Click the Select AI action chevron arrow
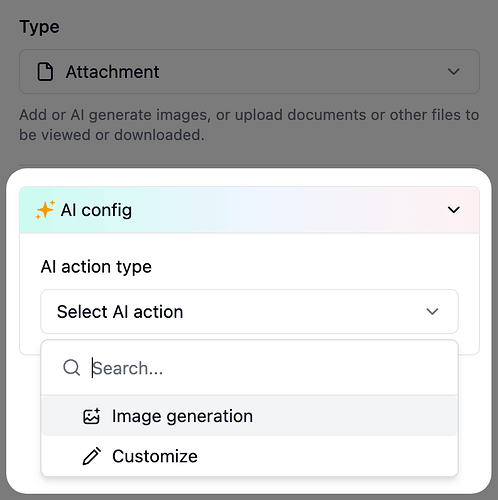The image size is (498, 500). point(432,312)
